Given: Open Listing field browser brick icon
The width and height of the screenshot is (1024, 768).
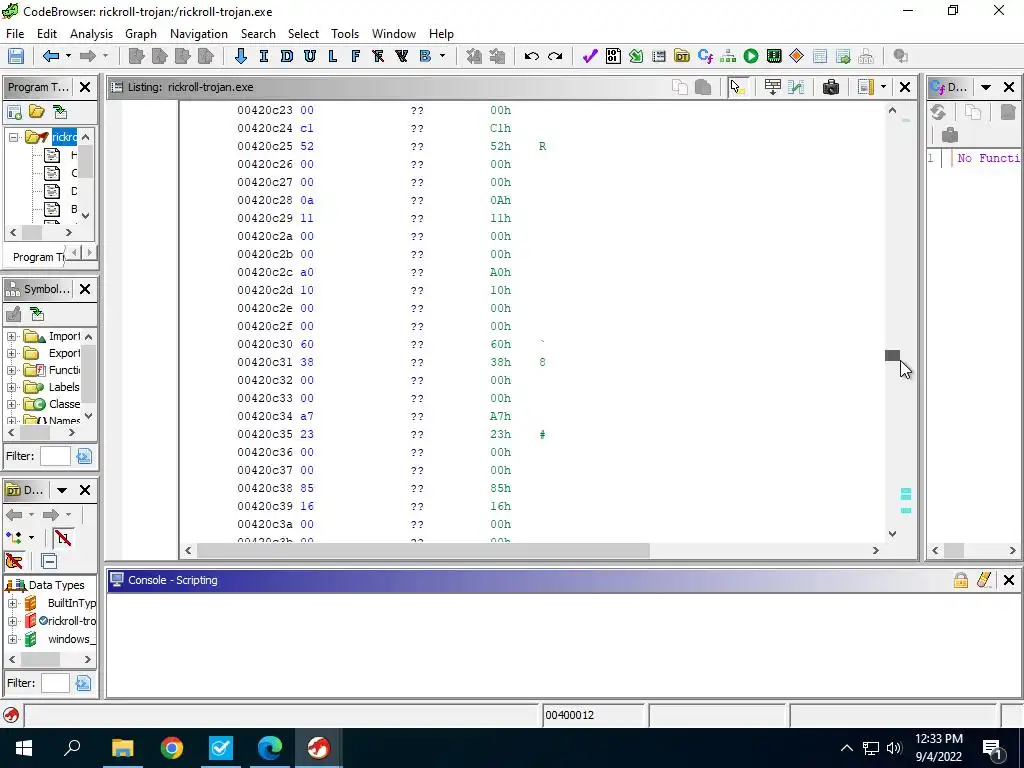Looking at the screenshot, I should 773,87.
